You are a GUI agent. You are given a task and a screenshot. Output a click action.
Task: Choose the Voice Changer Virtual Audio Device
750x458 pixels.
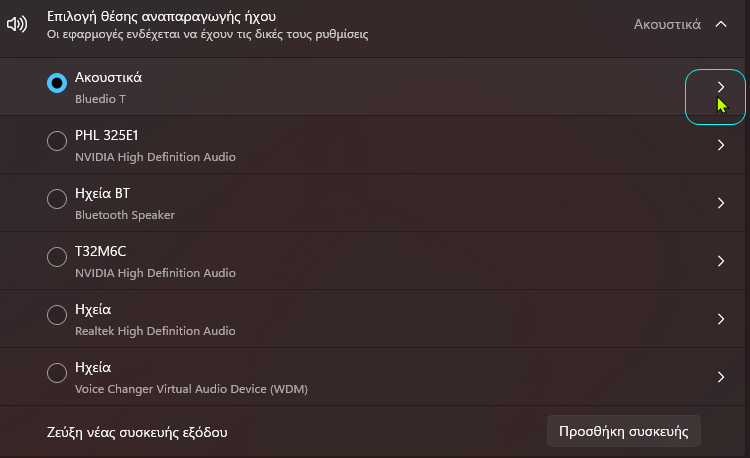point(57,373)
